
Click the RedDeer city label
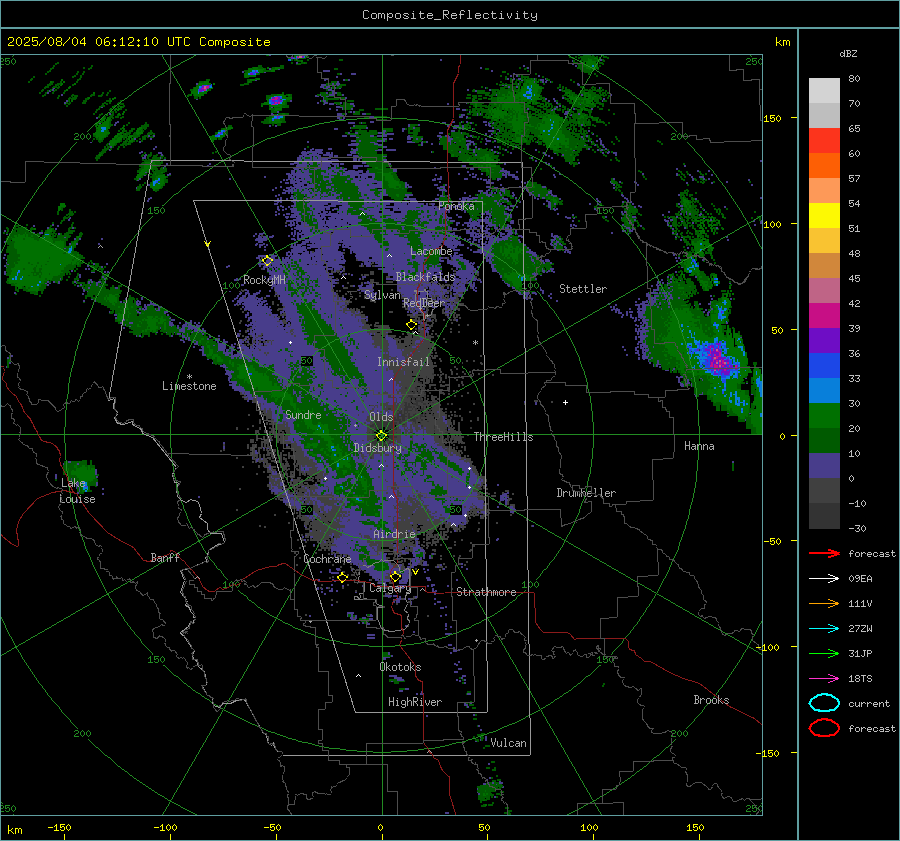[x=424, y=303]
